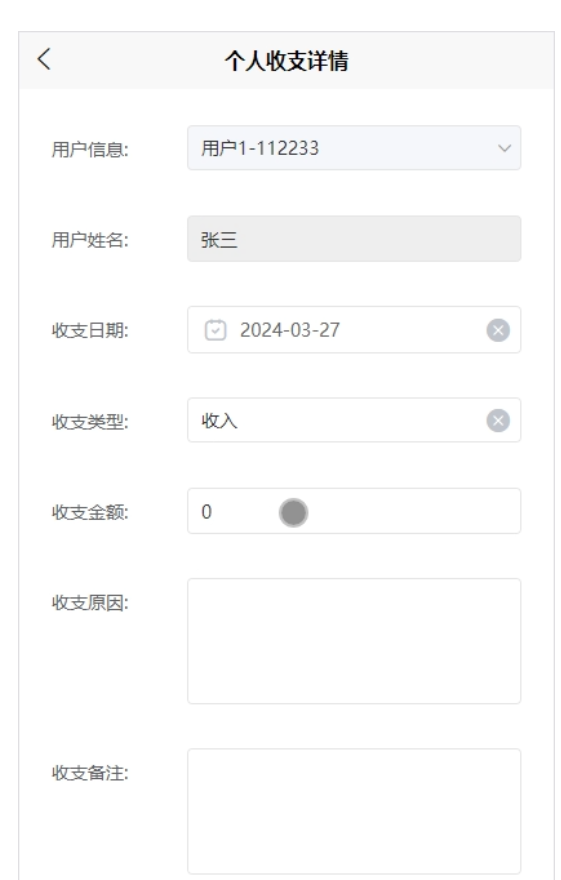Expand the 用户信息 dropdown chevron

click(x=504, y=148)
